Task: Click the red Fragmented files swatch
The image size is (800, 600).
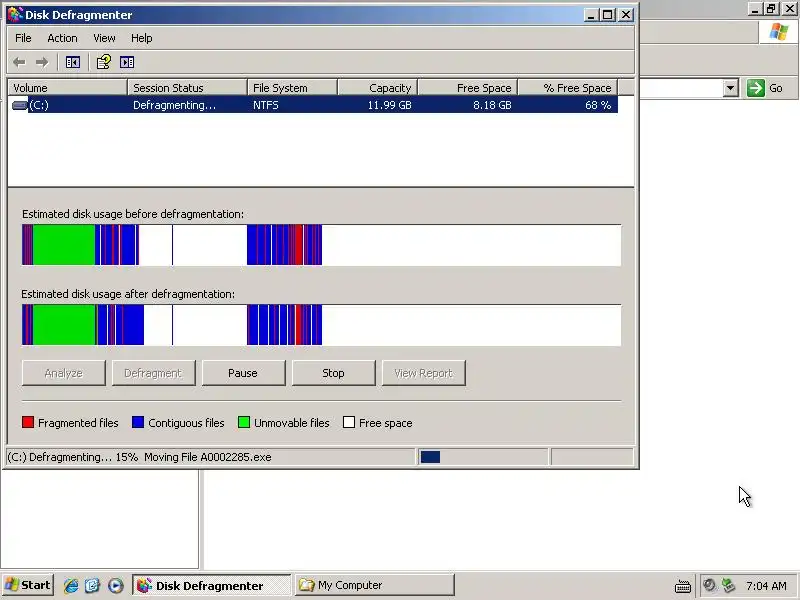Action: [x=28, y=422]
